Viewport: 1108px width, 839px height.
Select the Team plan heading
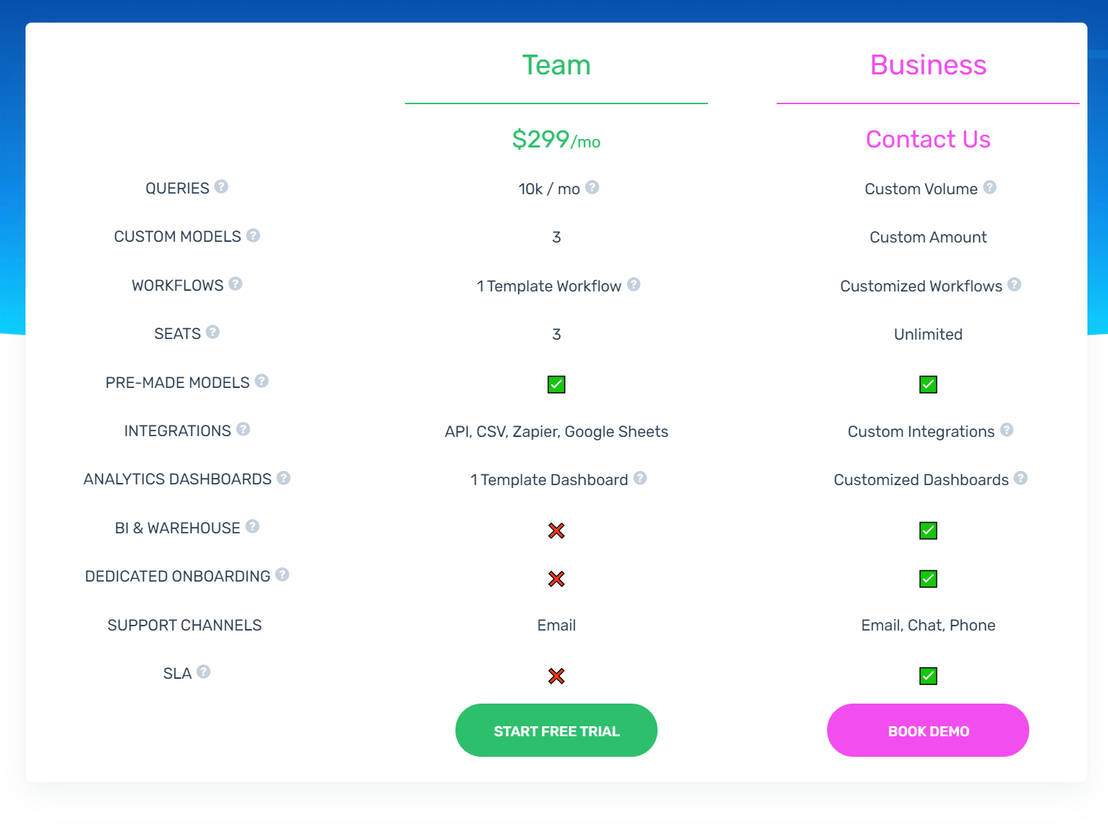(556, 65)
